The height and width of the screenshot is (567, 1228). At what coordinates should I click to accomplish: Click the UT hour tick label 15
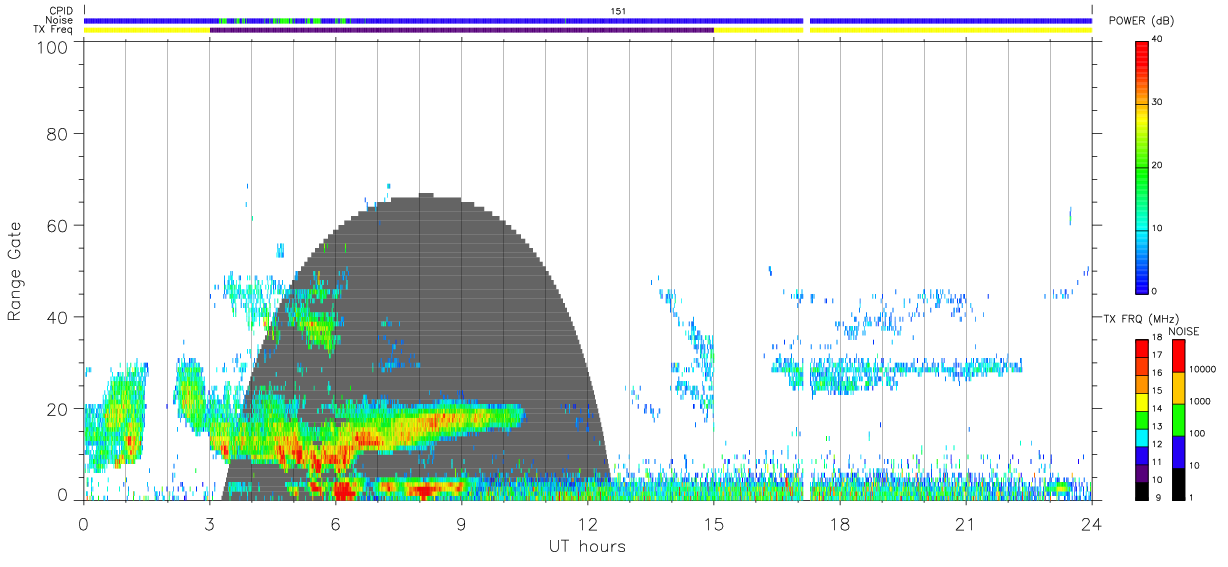click(x=713, y=523)
